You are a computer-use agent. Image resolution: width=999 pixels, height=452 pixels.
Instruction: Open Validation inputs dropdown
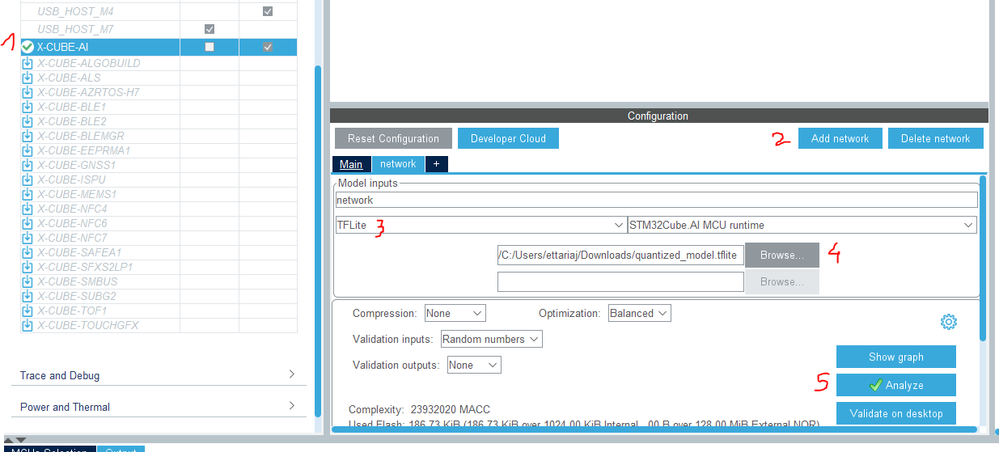pos(491,339)
